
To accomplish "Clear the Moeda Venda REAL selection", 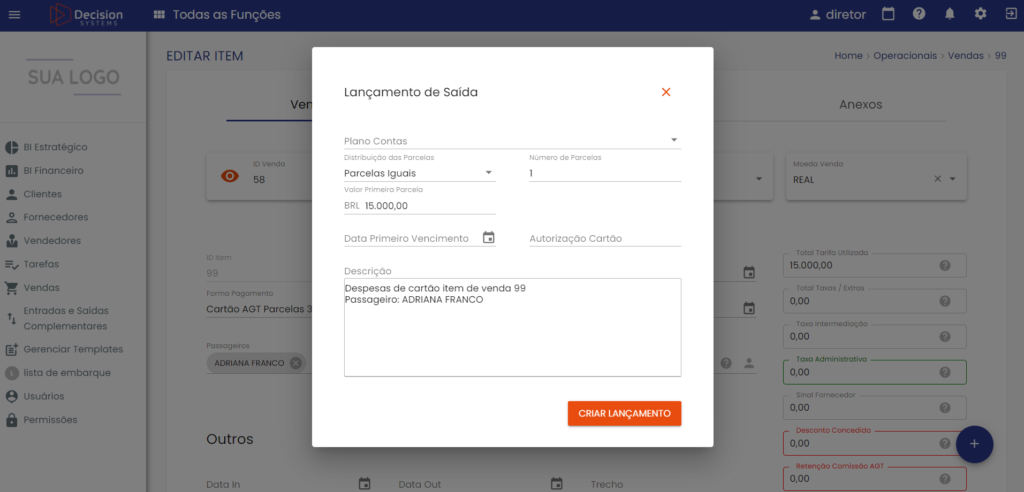I will click(x=937, y=179).
